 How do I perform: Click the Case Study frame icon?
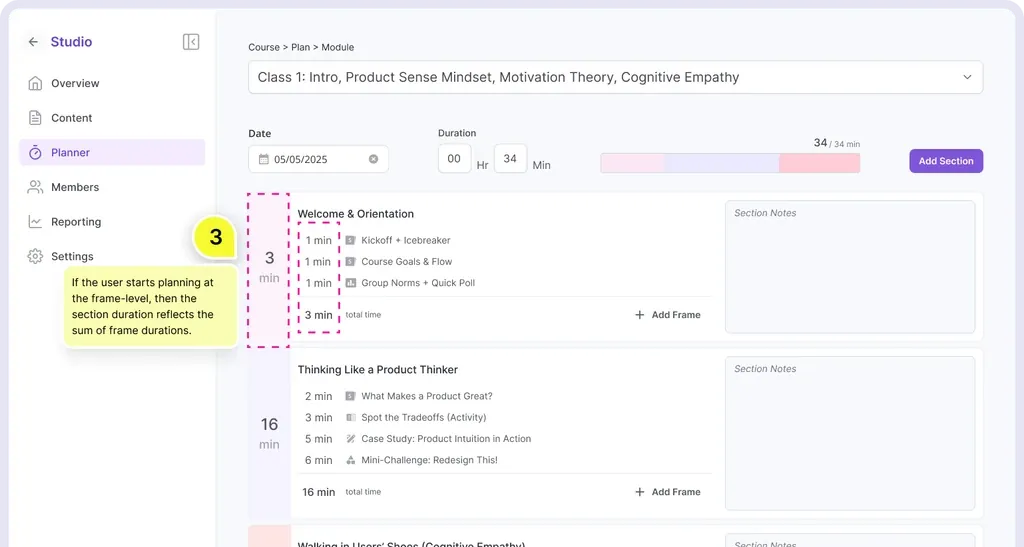pos(351,439)
